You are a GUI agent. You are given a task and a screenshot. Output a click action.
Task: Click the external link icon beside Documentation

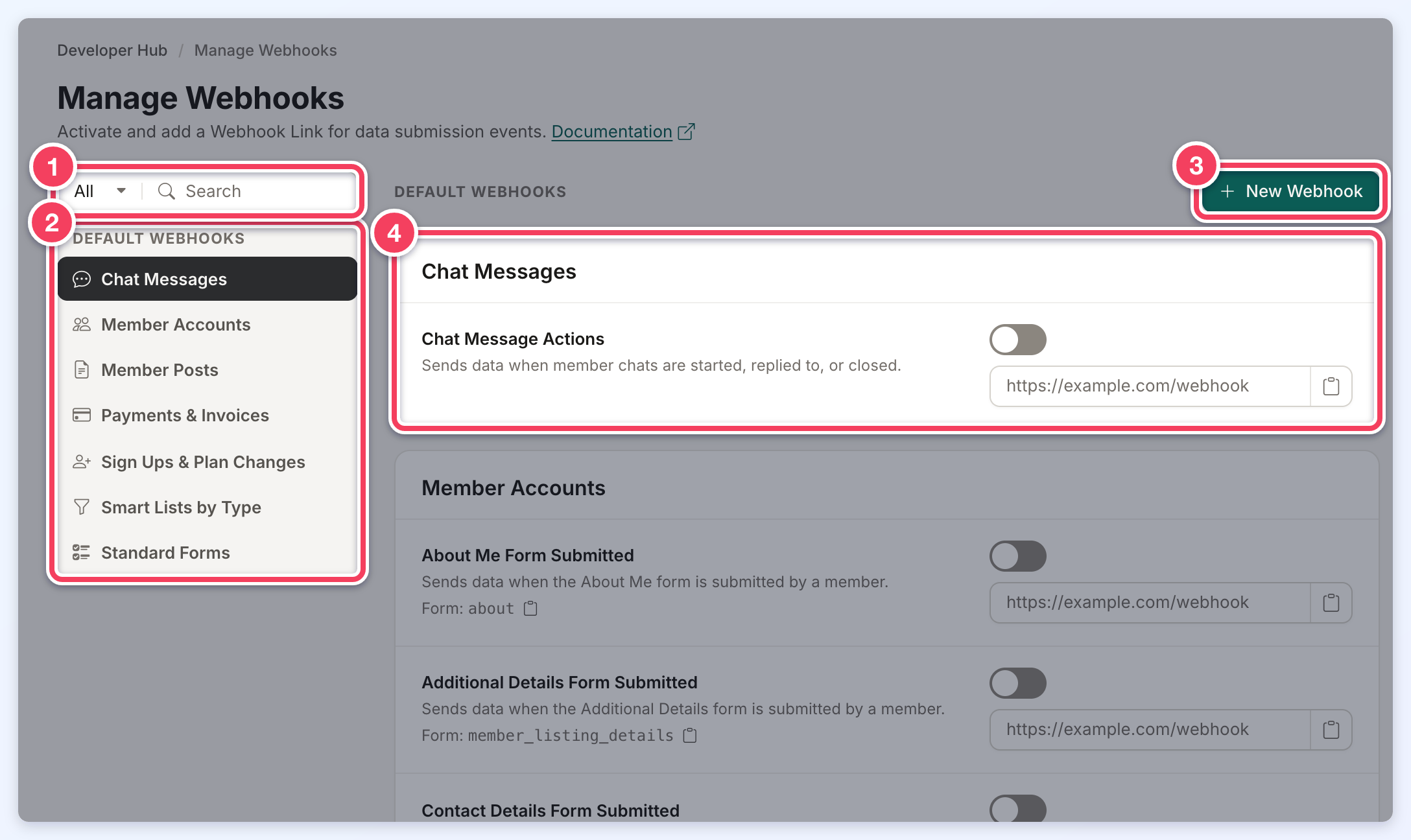686,132
